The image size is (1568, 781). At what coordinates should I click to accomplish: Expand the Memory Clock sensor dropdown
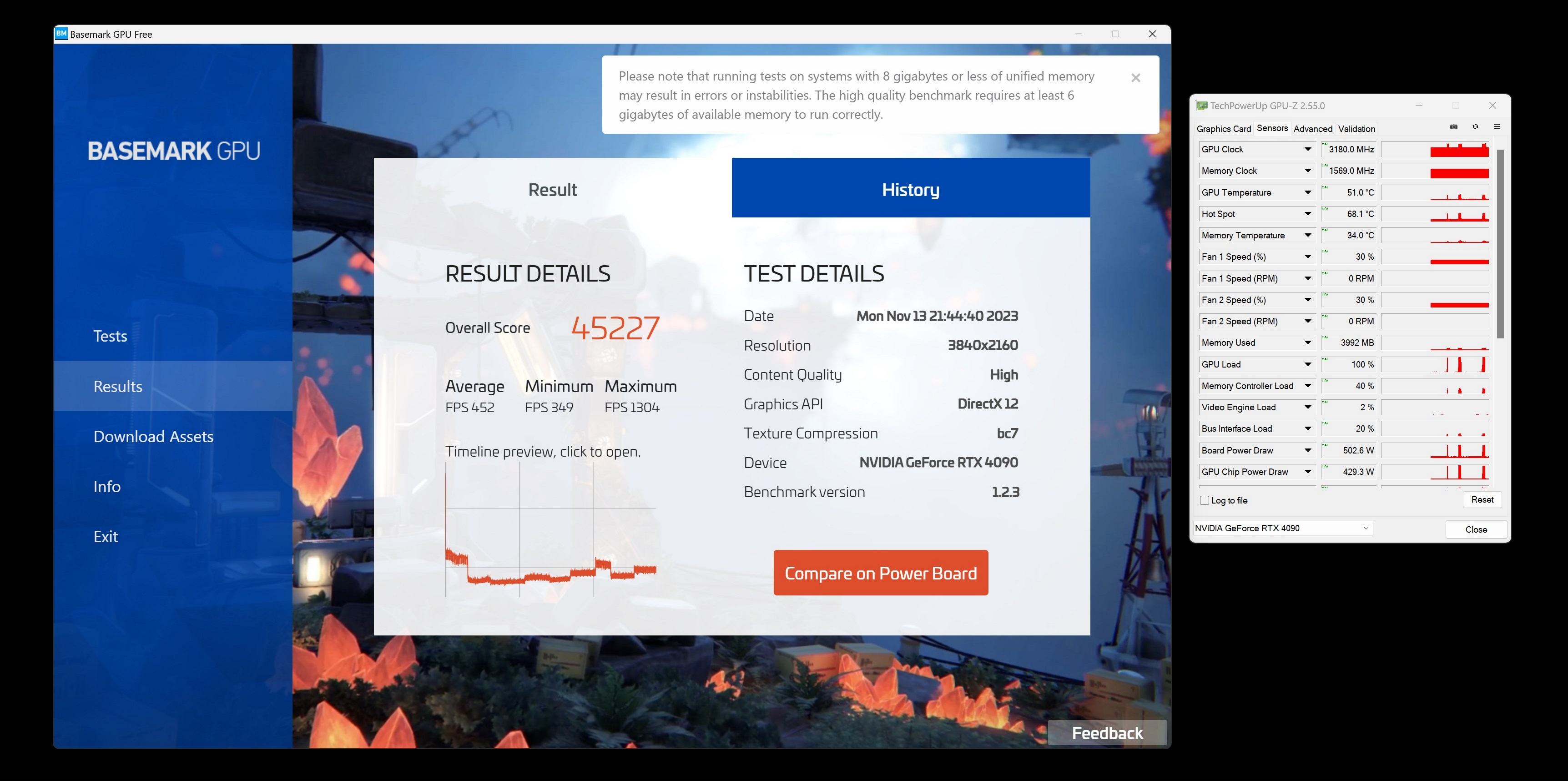click(x=1307, y=171)
